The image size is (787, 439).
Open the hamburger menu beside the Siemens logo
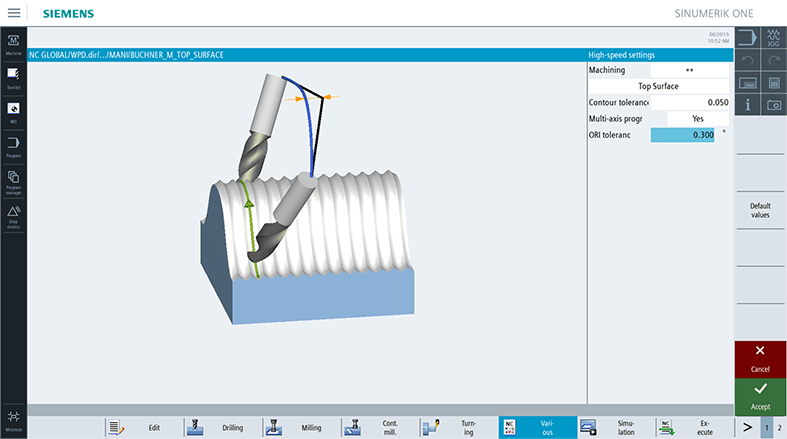14,13
